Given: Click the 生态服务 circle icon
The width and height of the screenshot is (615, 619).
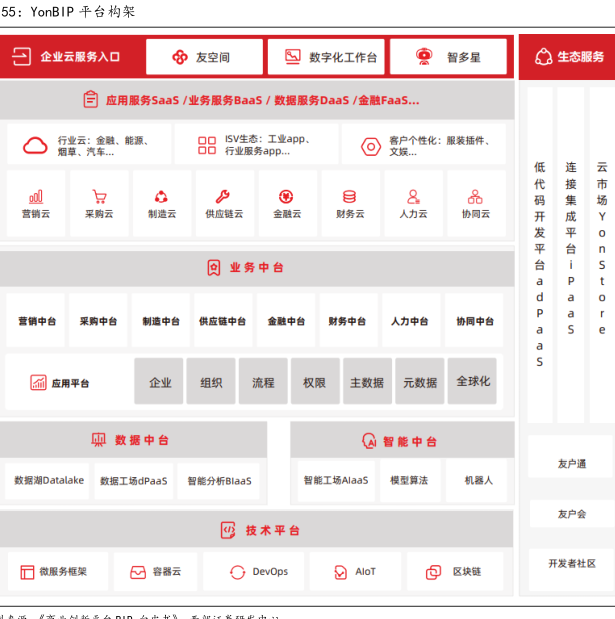Looking at the screenshot, I should pos(544,56).
